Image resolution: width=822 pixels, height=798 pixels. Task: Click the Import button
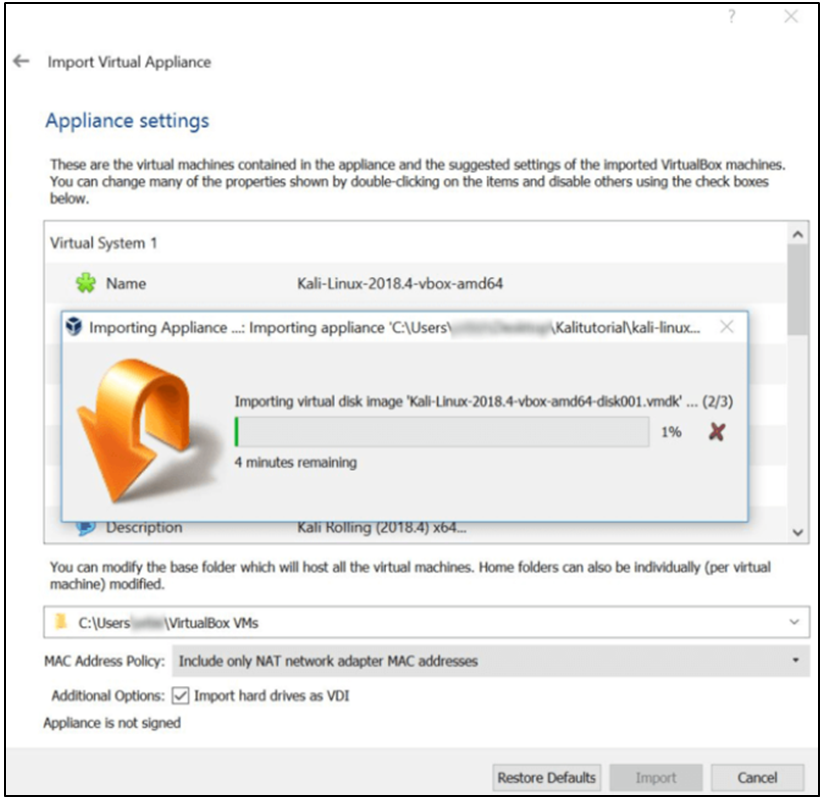(x=655, y=777)
